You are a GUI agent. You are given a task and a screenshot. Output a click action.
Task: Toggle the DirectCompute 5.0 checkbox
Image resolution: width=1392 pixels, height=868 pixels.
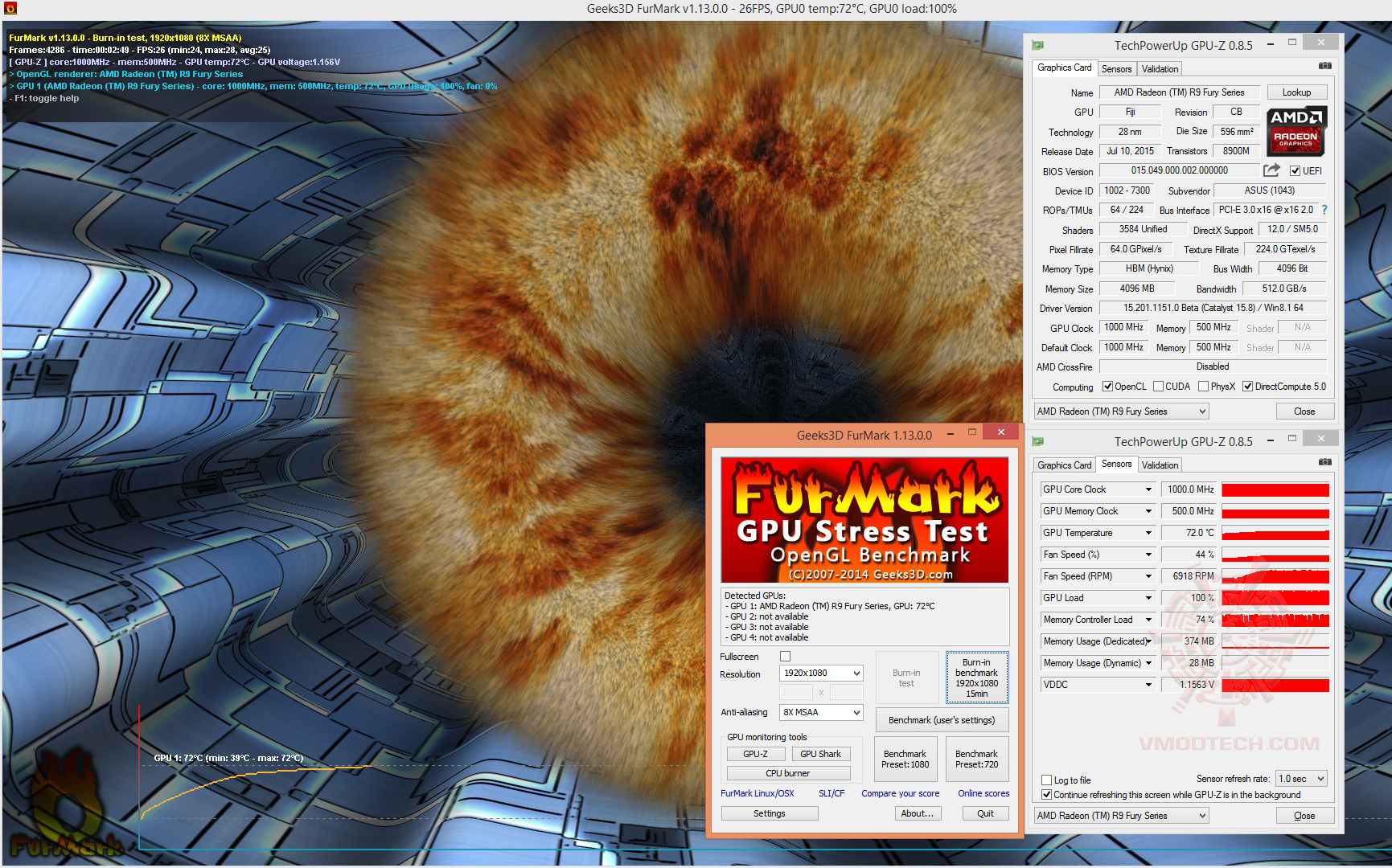coord(1247,387)
